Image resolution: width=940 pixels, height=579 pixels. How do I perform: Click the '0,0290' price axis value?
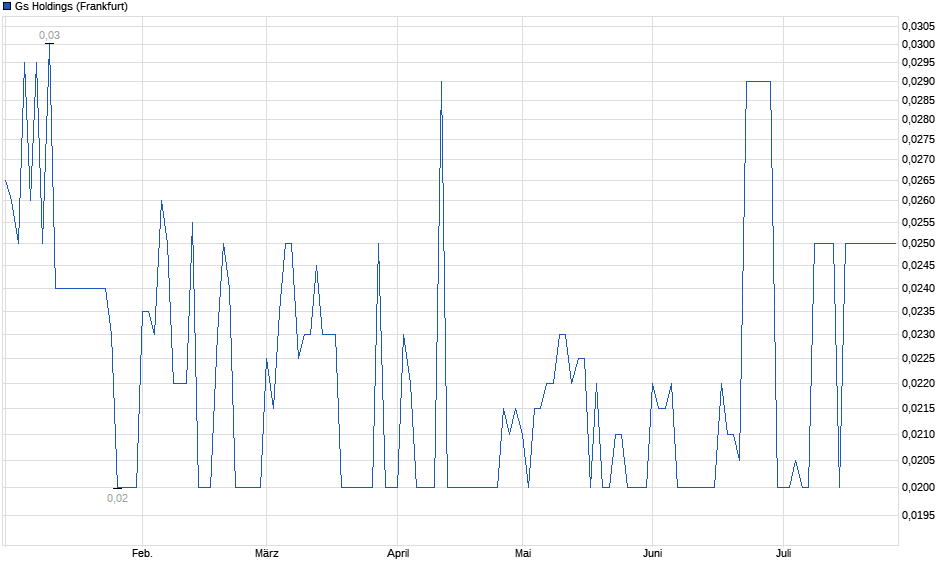tap(918, 82)
